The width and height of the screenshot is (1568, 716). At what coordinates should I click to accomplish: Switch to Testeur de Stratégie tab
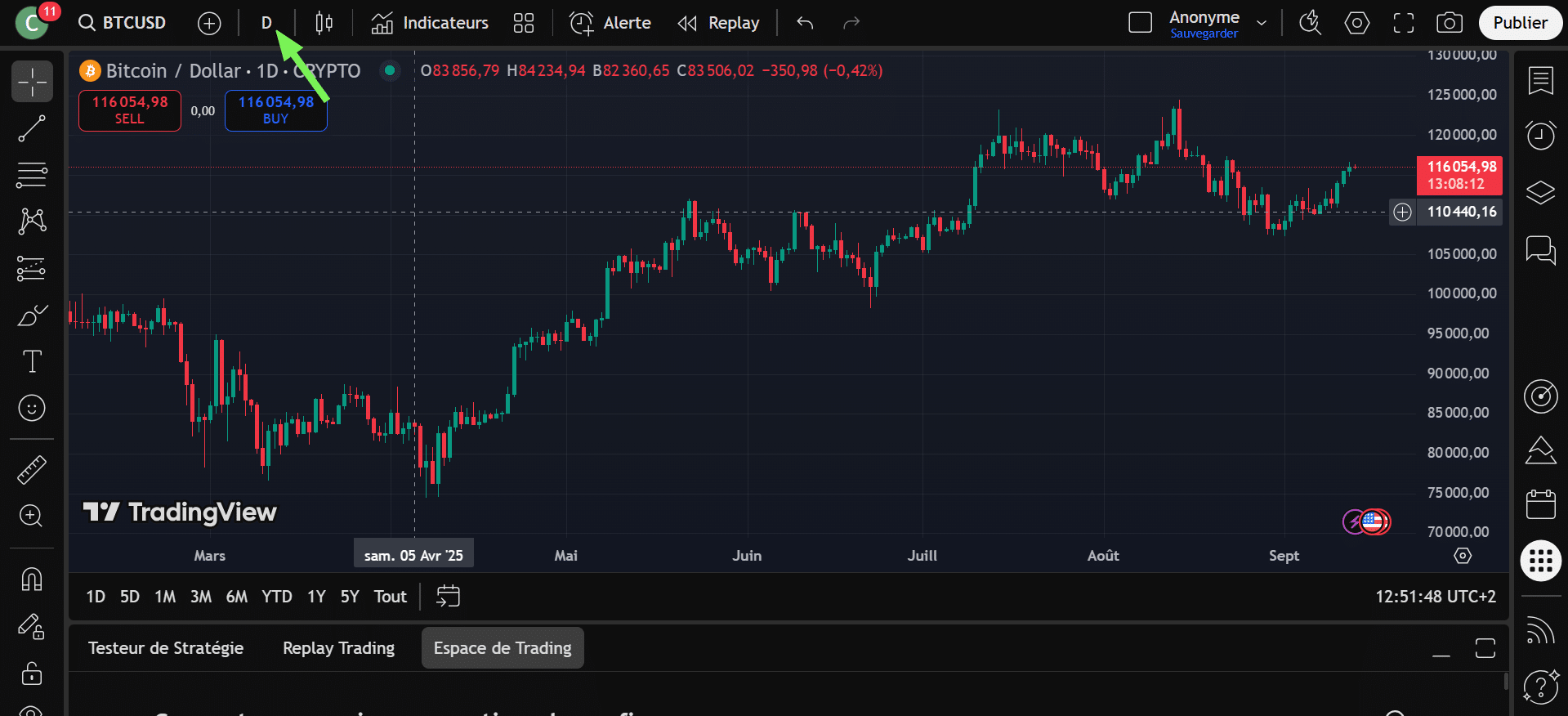[x=166, y=648]
